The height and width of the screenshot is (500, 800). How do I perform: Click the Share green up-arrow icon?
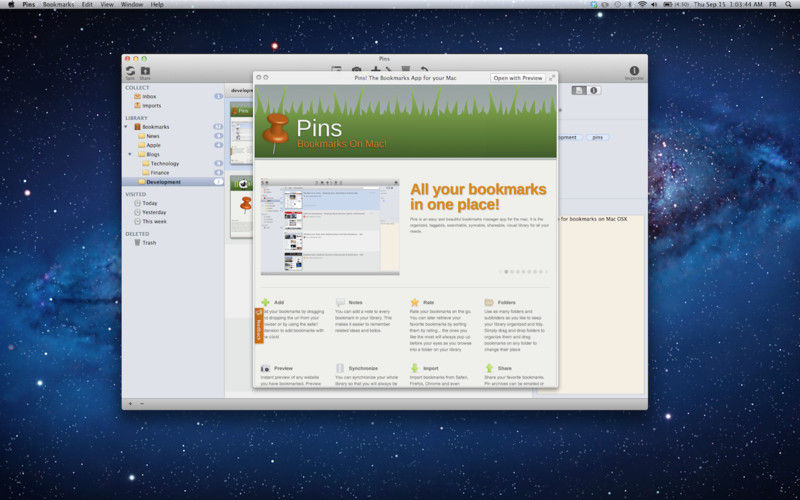[489, 368]
